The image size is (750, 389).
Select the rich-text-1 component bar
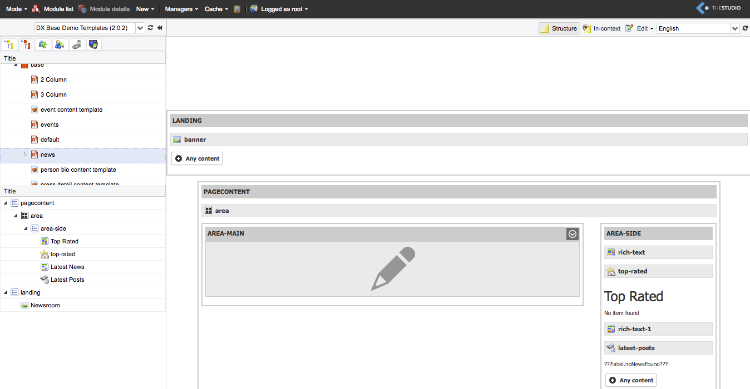(x=658, y=329)
